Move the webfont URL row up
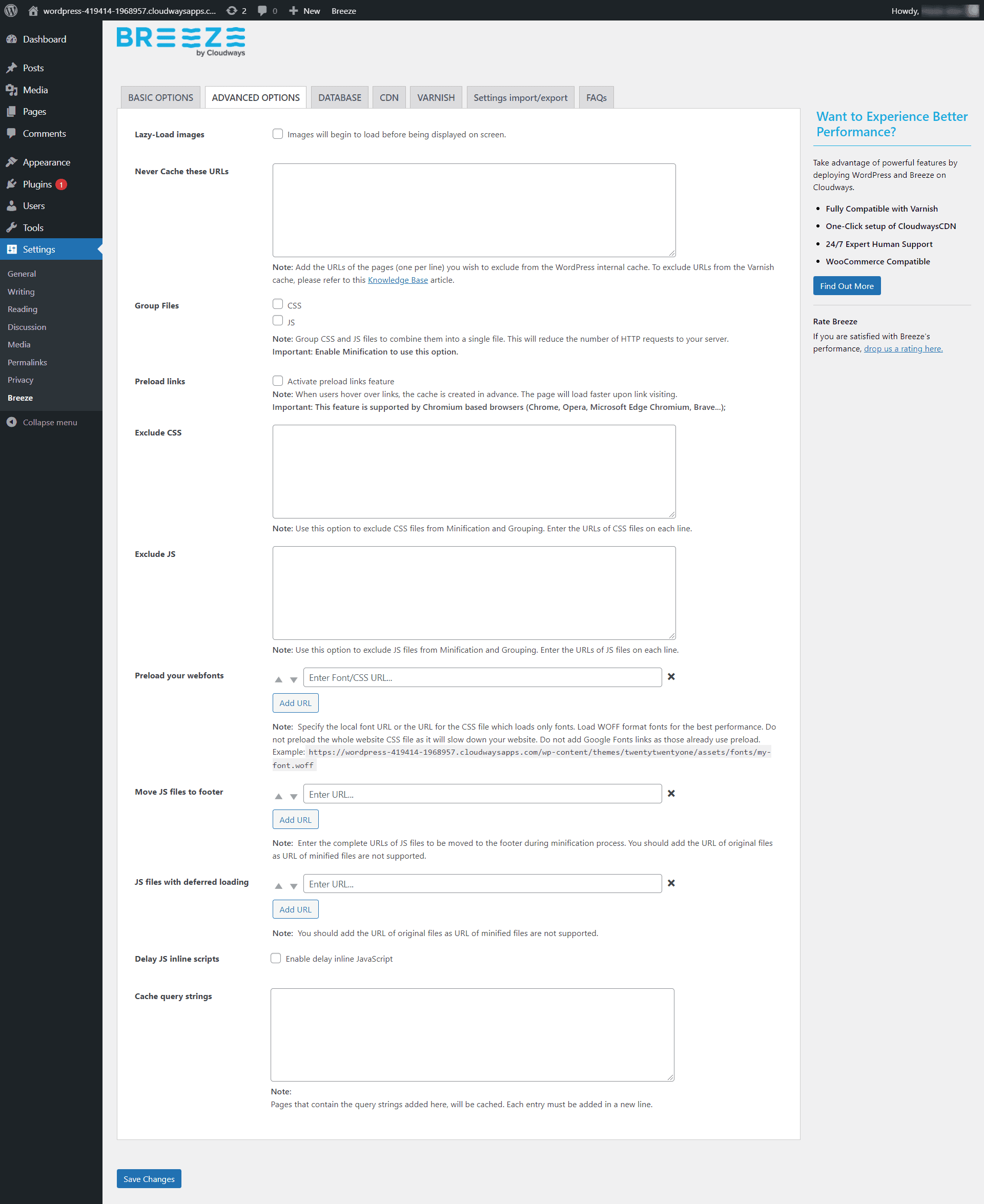Viewport: 984px width, 1204px height. pyautogui.click(x=278, y=679)
